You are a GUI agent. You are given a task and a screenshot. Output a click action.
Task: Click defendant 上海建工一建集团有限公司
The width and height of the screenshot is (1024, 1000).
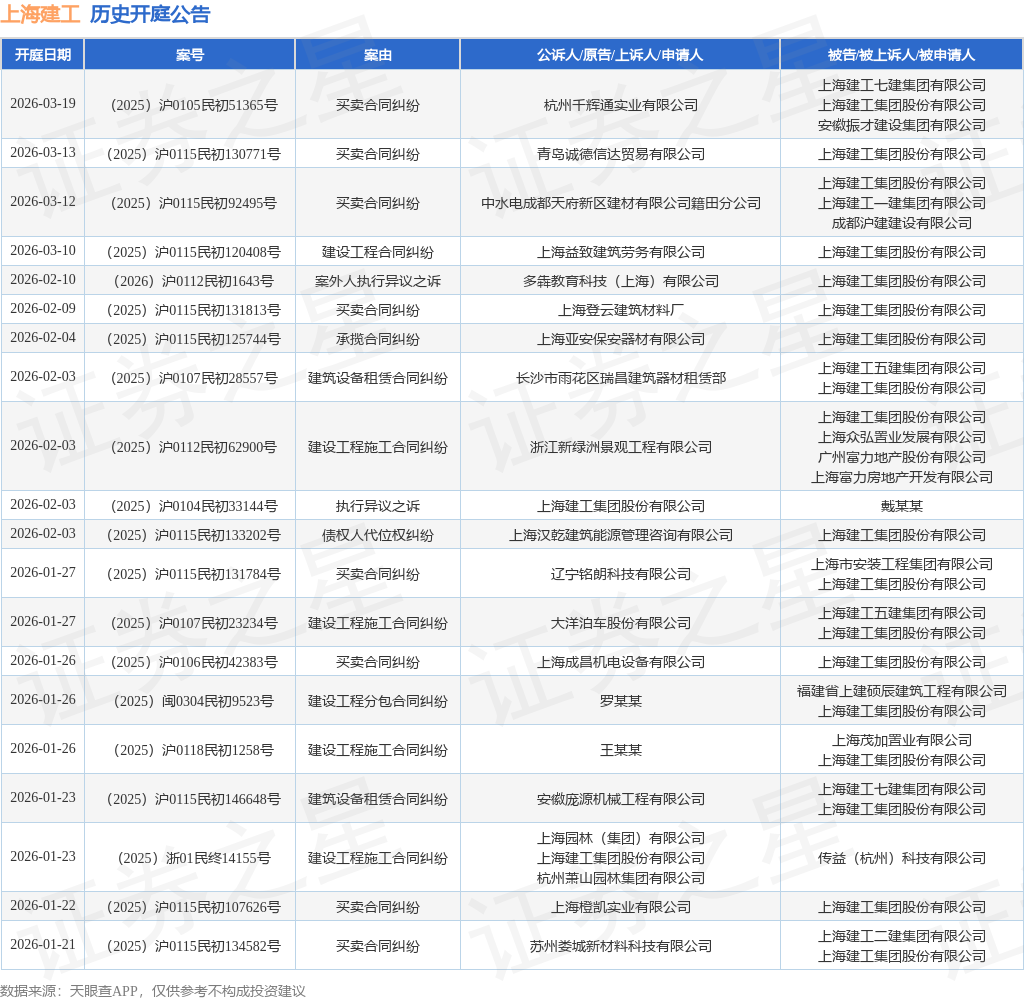click(x=901, y=203)
